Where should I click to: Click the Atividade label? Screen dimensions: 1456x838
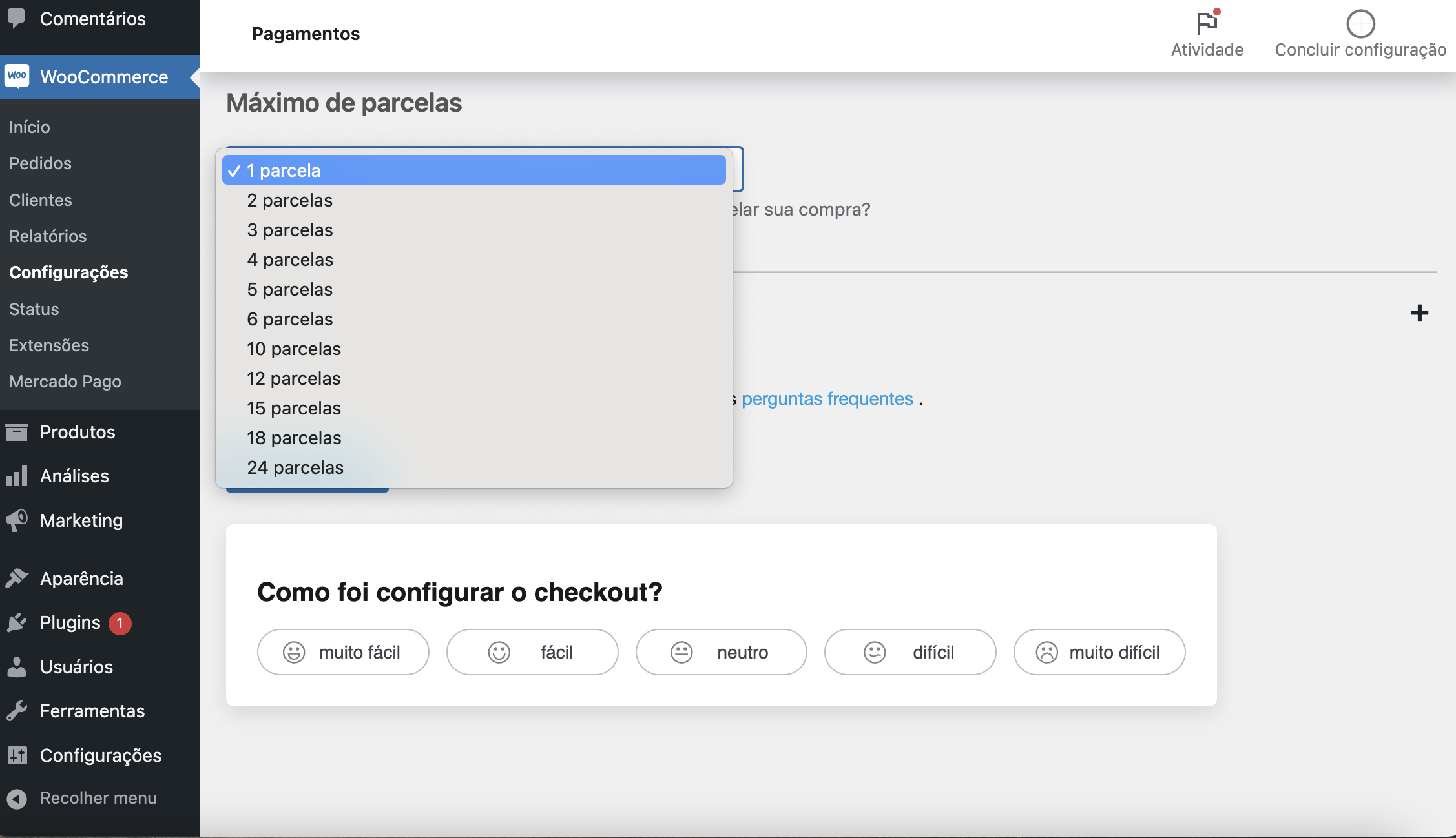coord(1207,50)
